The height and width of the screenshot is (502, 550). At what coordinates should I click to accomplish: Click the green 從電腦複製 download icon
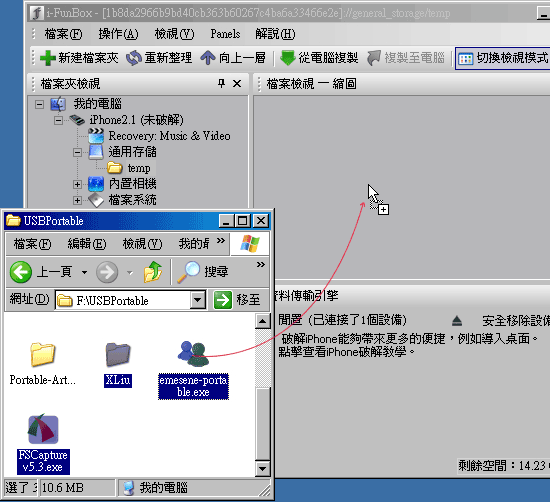pos(288,58)
